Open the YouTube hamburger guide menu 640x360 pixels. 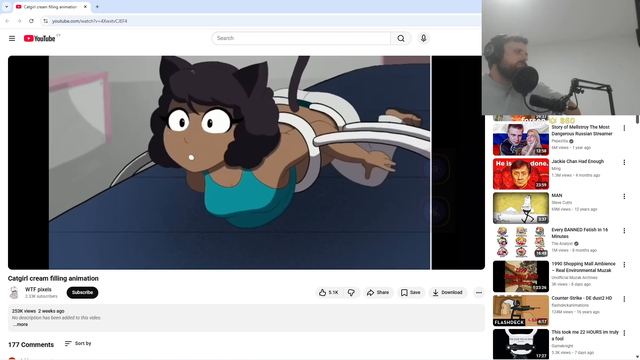pyautogui.click(x=12, y=38)
